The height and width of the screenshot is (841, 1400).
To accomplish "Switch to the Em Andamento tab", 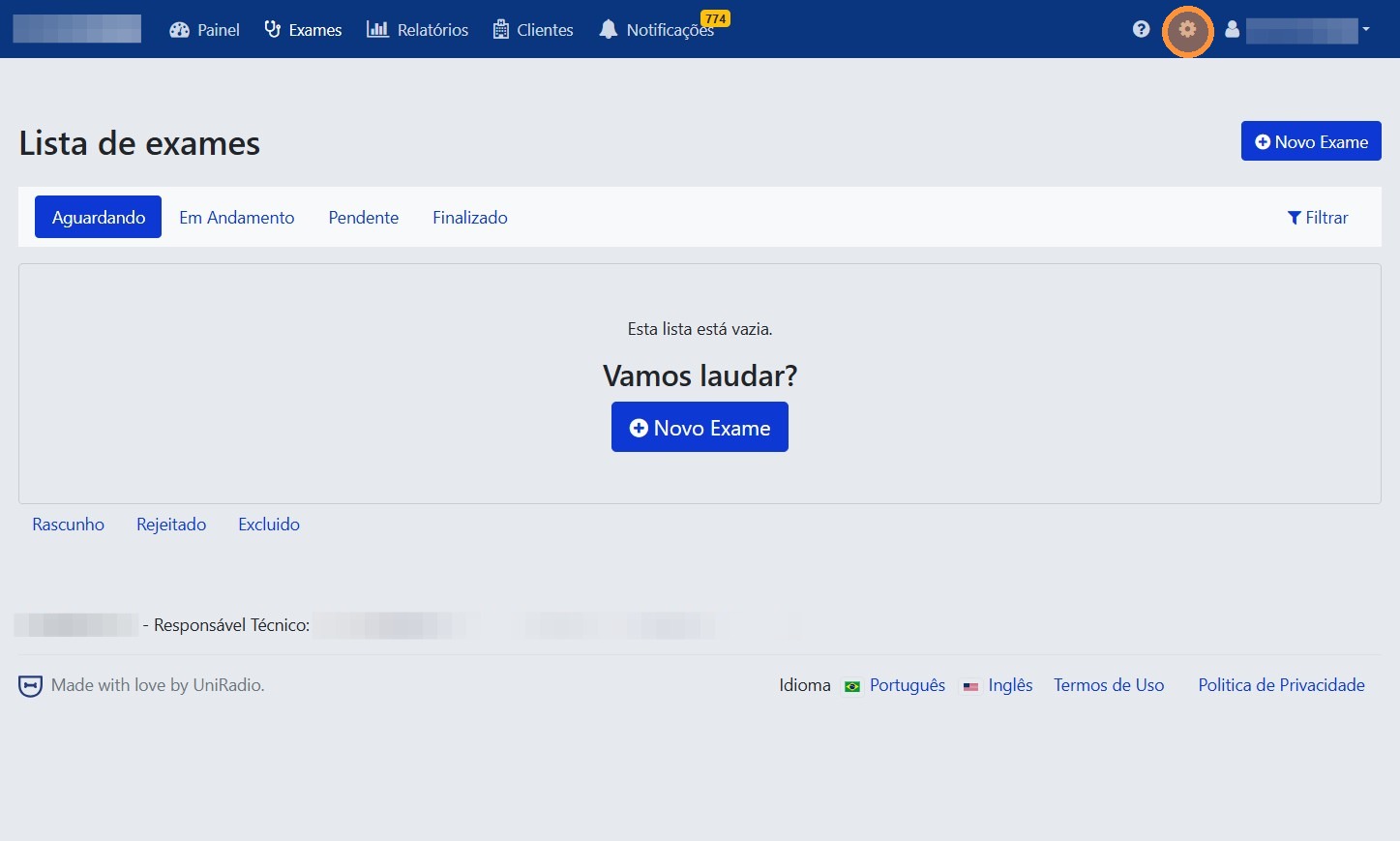I will tap(236, 217).
